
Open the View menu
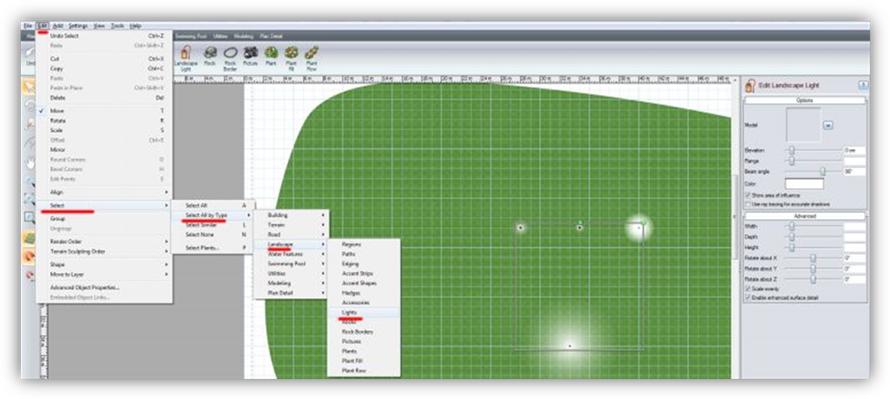(99, 26)
